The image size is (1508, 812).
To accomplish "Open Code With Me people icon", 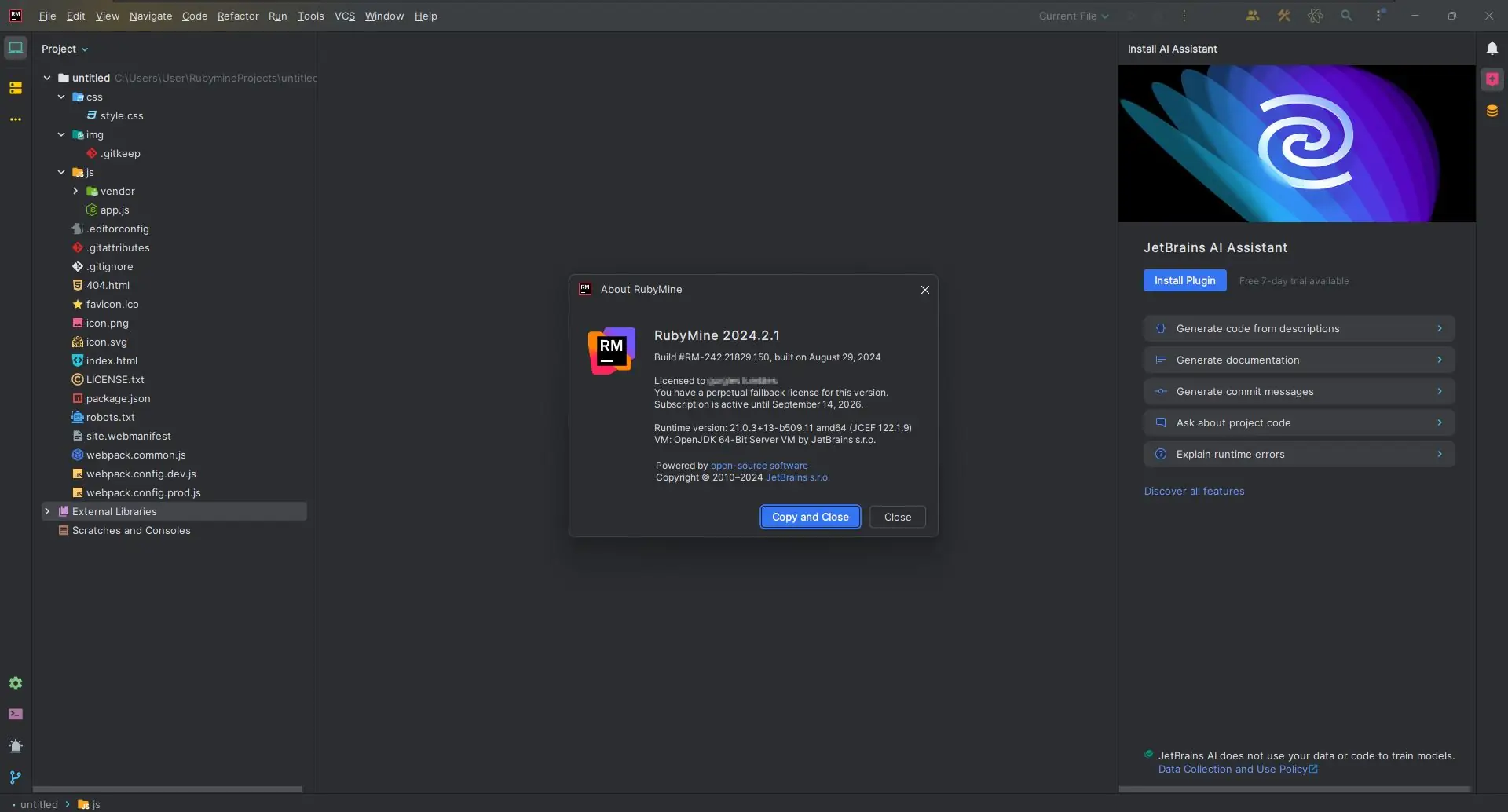I will [x=1253, y=16].
